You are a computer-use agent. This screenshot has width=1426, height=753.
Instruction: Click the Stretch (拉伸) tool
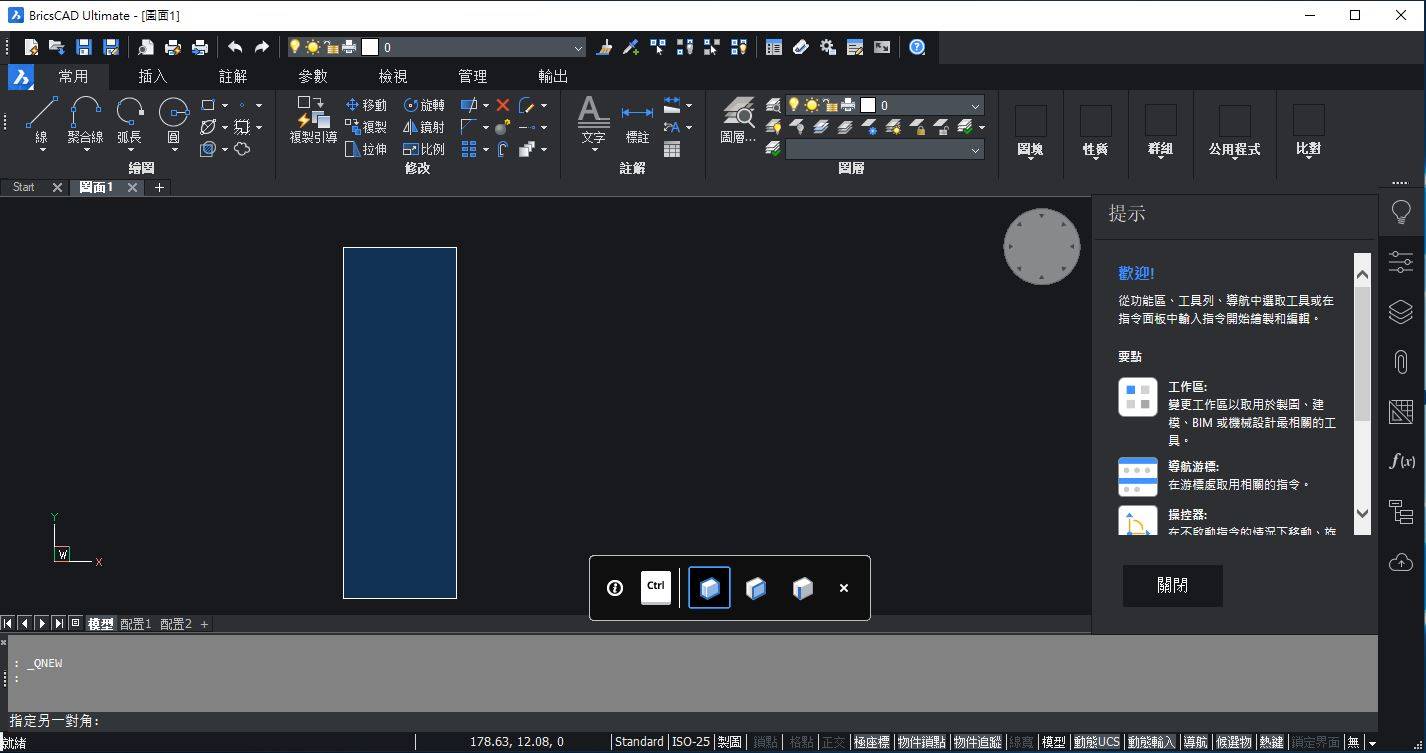pyautogui.click(x=366, y=149)
